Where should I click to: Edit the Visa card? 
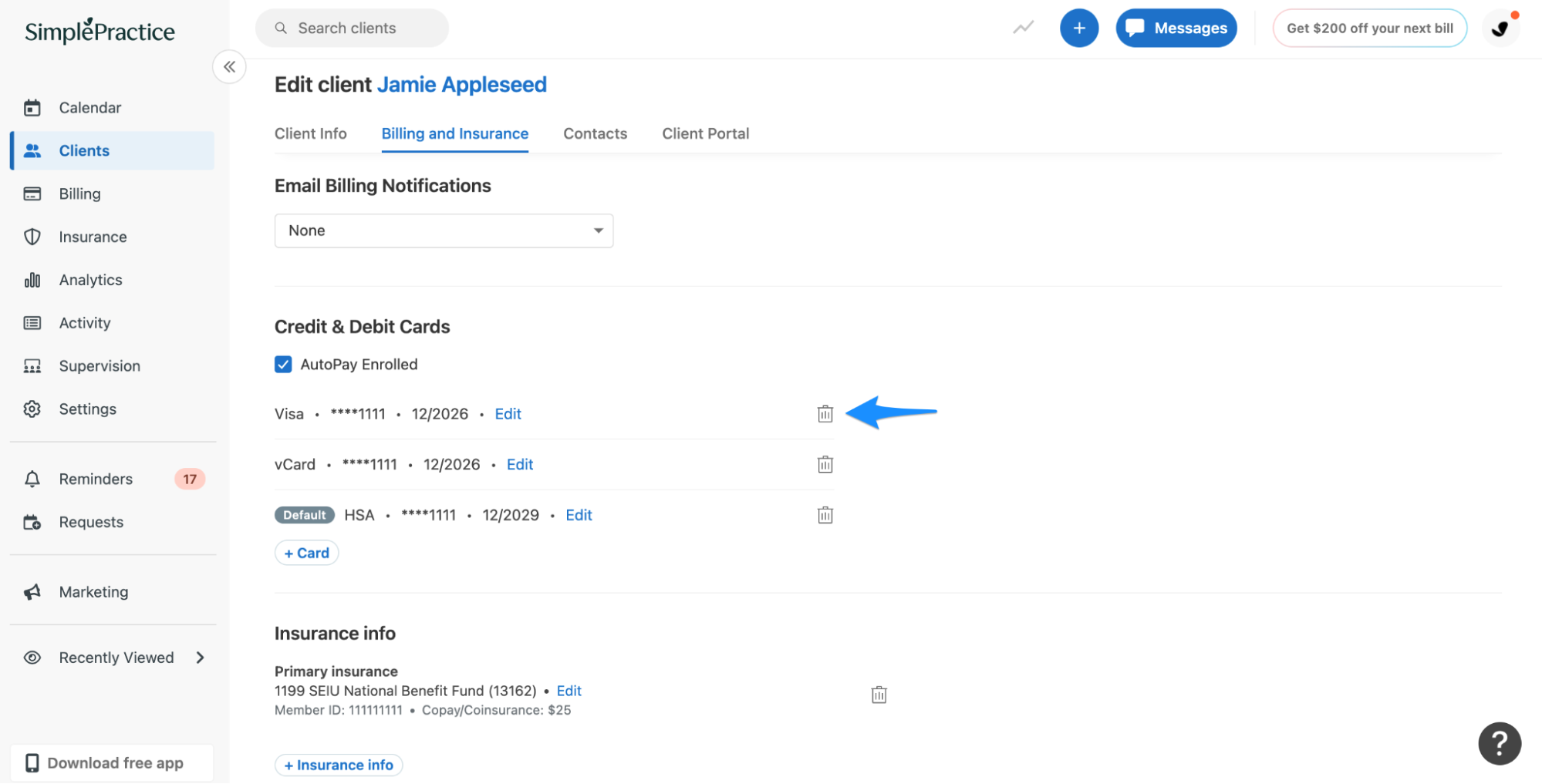(x=508, y=415)
